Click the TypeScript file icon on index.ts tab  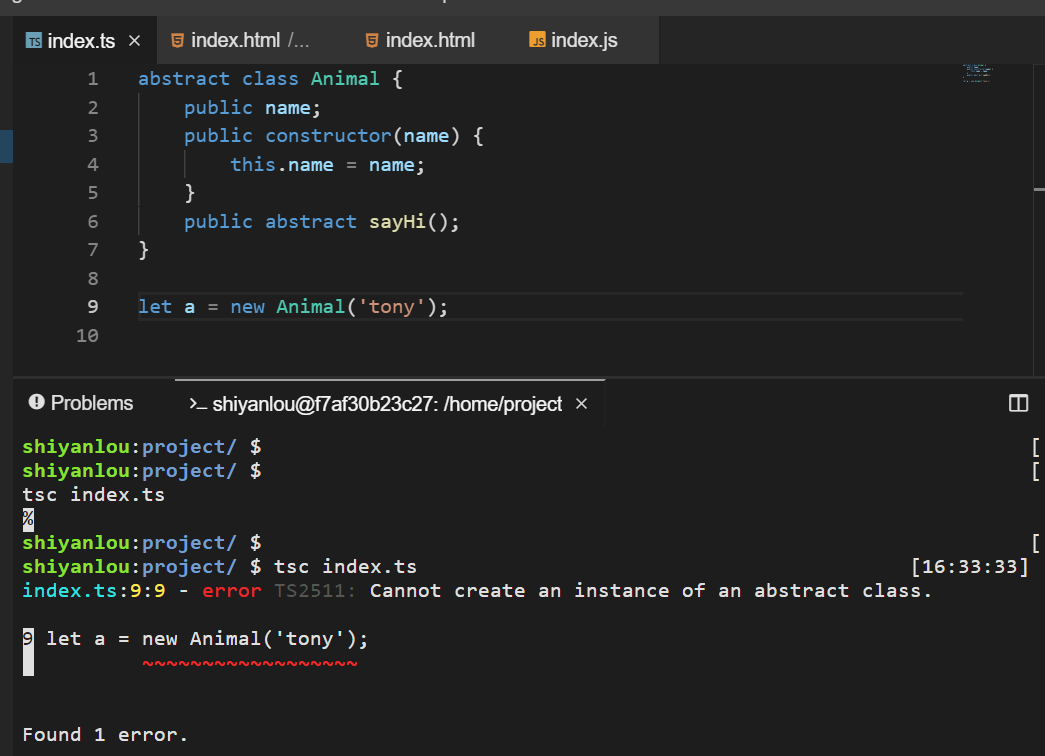[34, 41]
